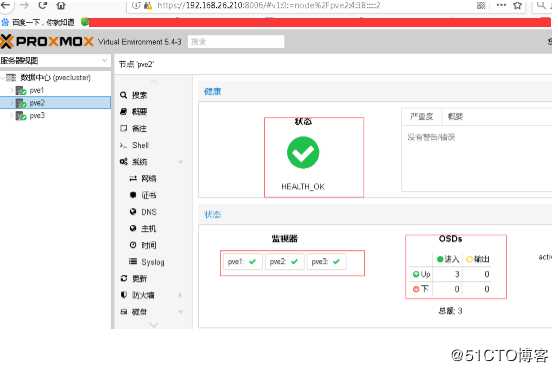Click the shield icon beside Firewall
Viewport: 558px width, 372px height.
123,295
